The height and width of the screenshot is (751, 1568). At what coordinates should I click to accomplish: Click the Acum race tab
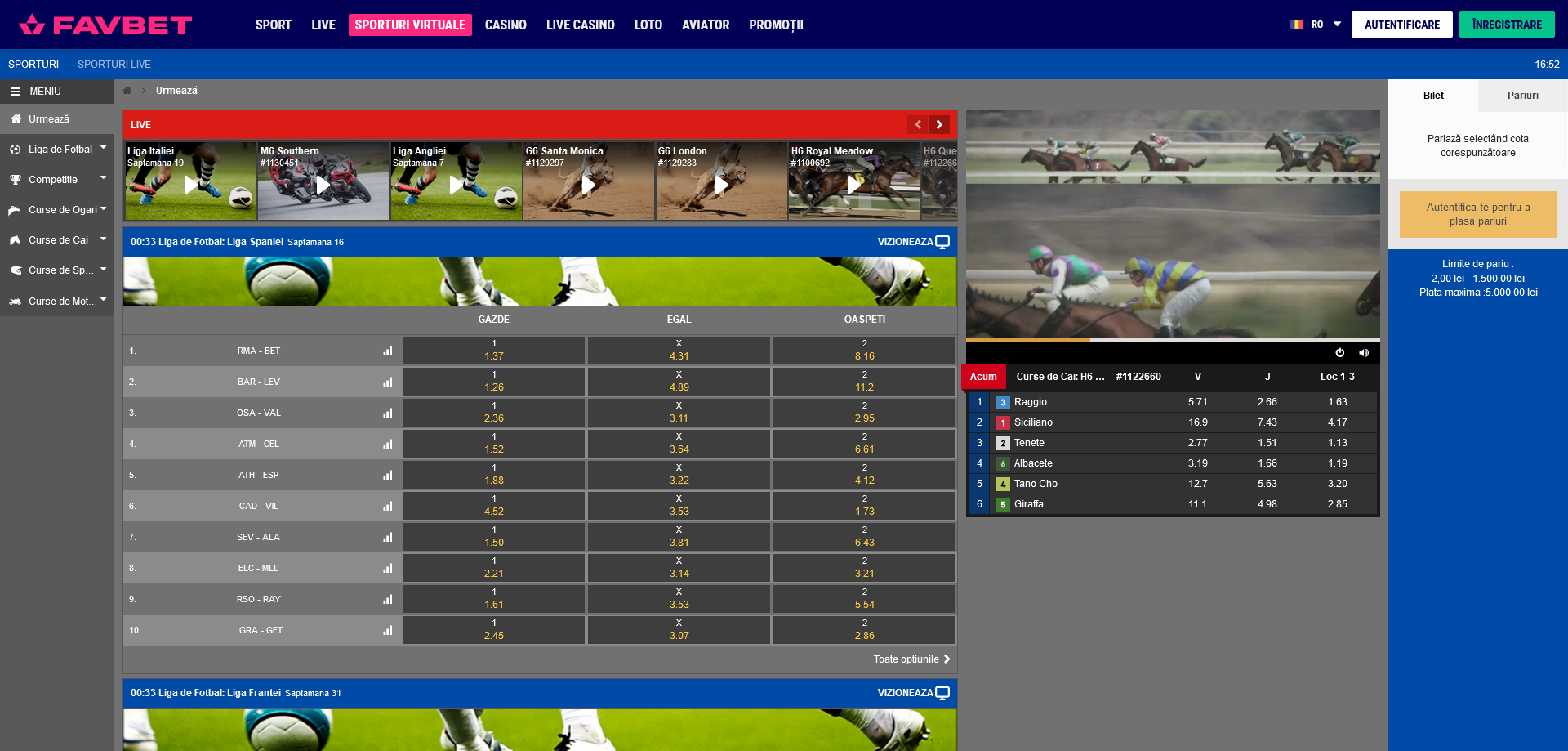point(983,377)
